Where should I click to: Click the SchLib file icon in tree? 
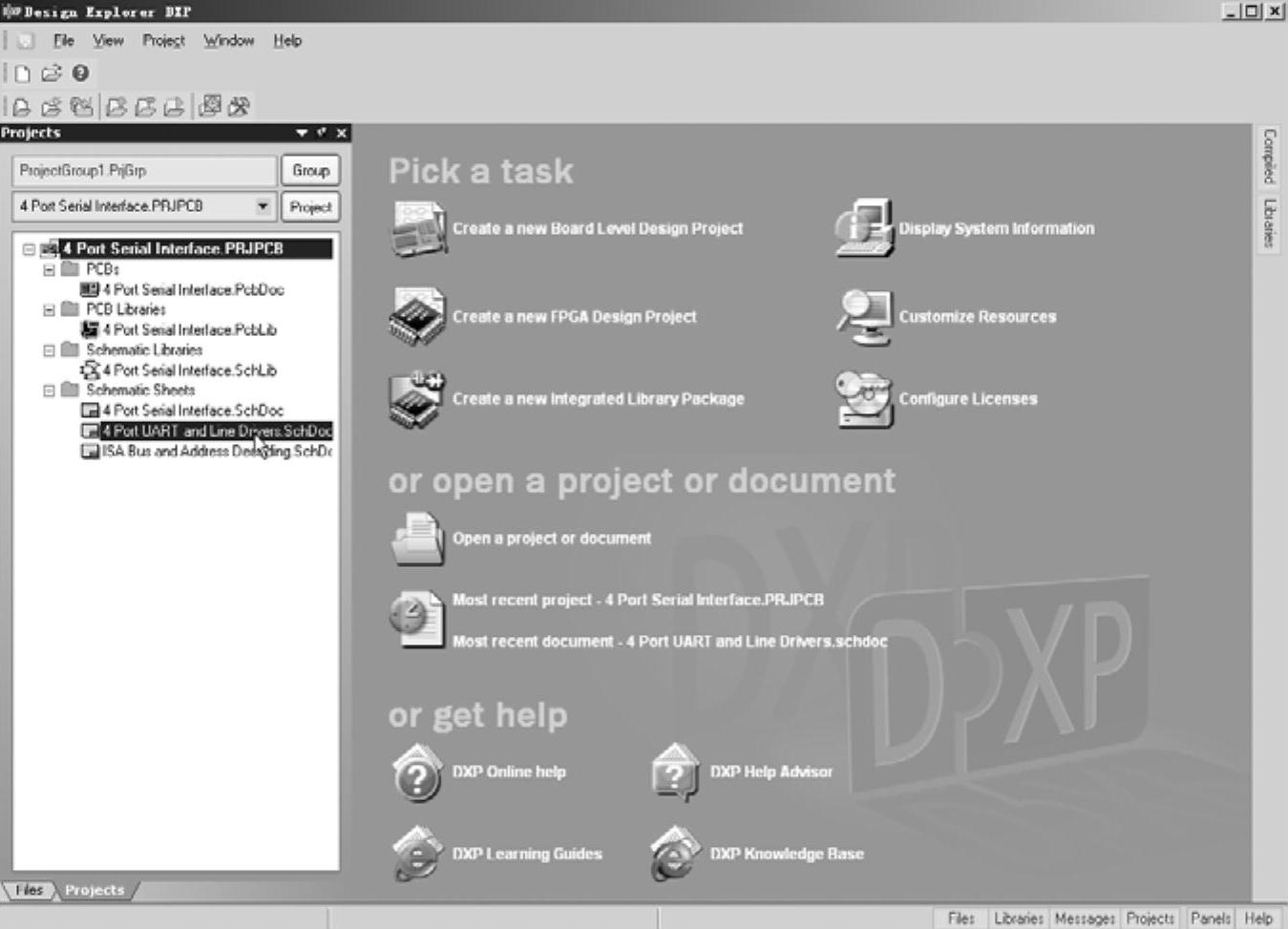tap(90, 369)
